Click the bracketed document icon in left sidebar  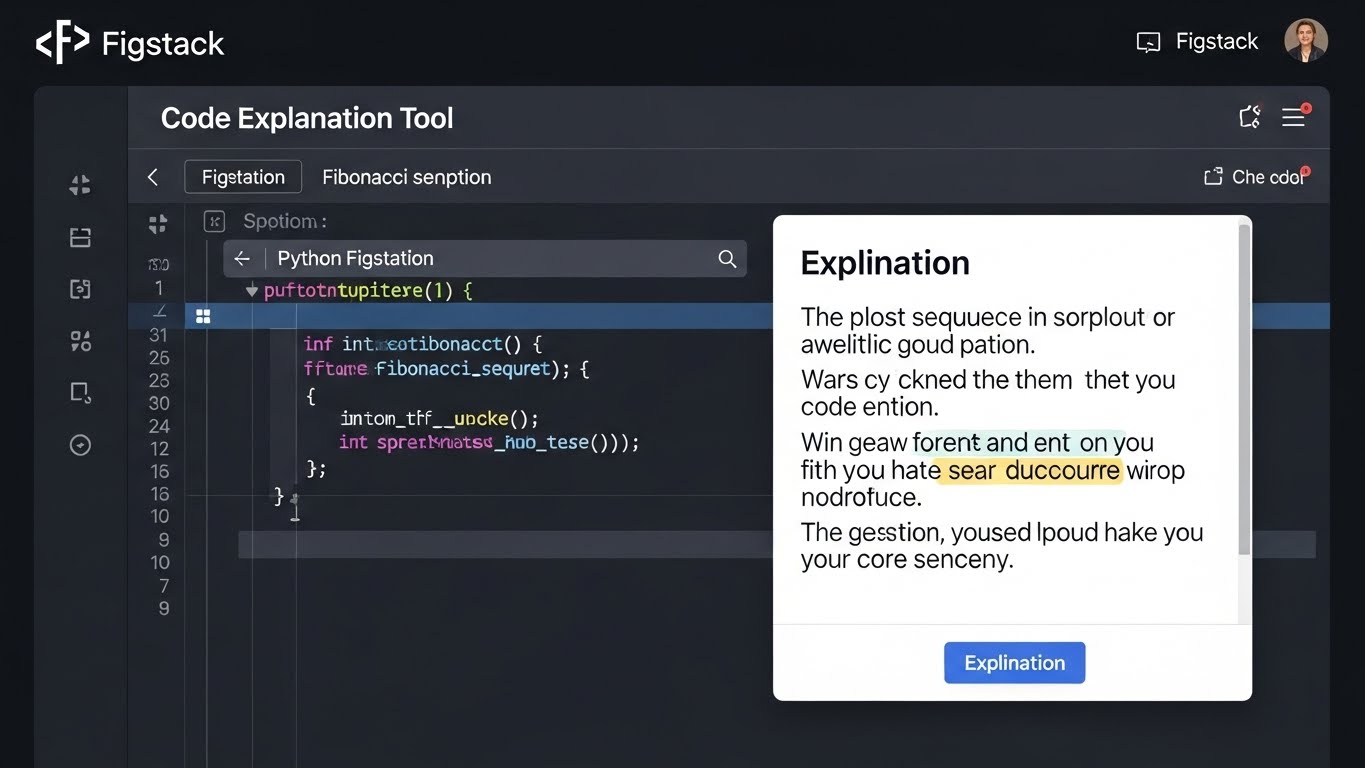pyautogui.click(x=80, y=289)
